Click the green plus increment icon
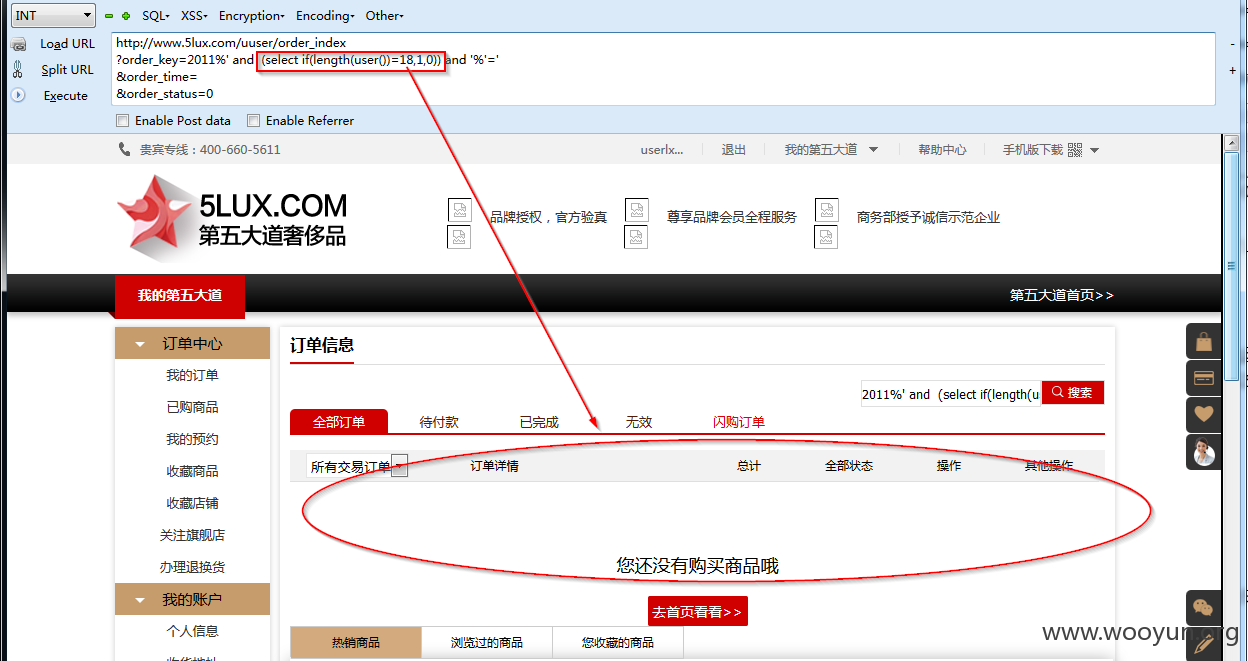Image resolution: width=1248 pixels, height=661 pixels. coord(126,16)
